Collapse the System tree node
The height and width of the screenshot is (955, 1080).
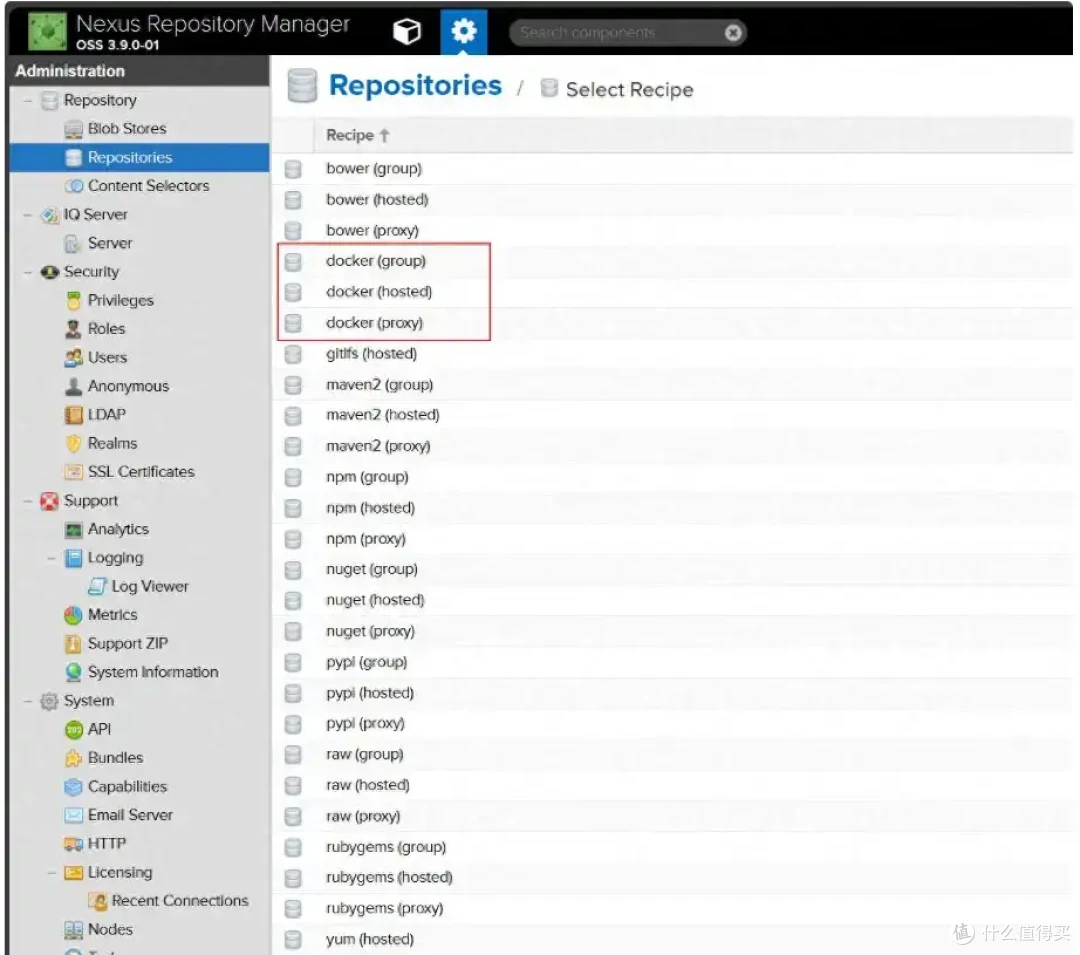(x=28, y=701)
